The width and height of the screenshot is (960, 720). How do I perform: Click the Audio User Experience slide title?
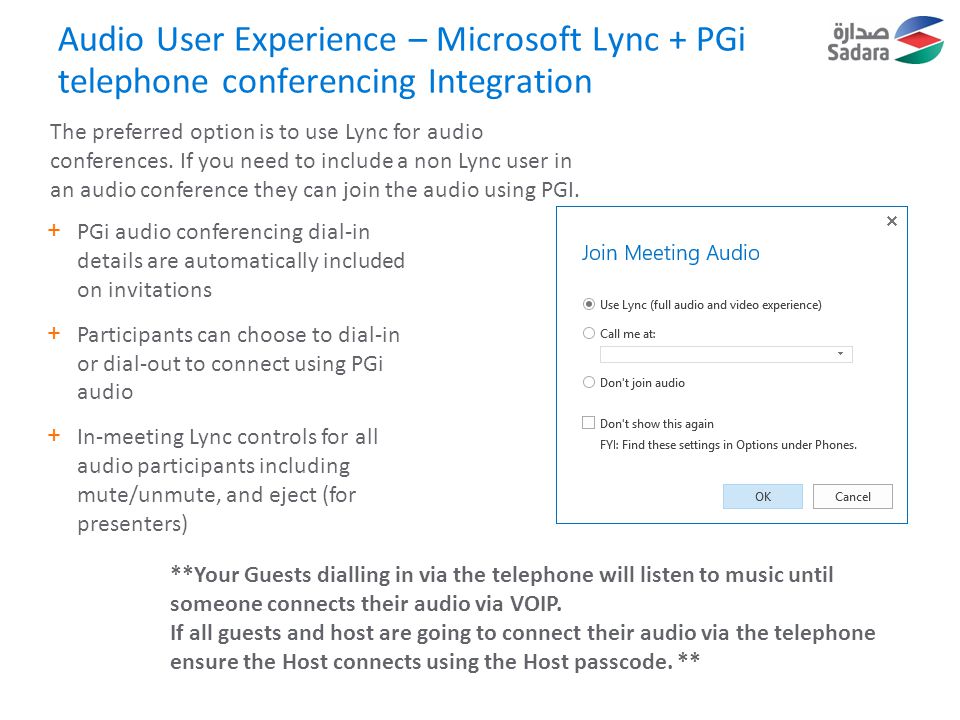(402, 60)
